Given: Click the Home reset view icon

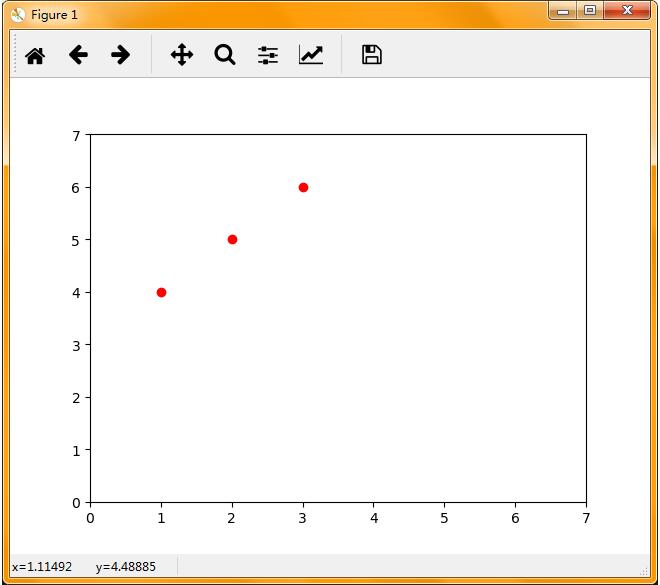Looking at the screenshot, I should coord(35,55).
